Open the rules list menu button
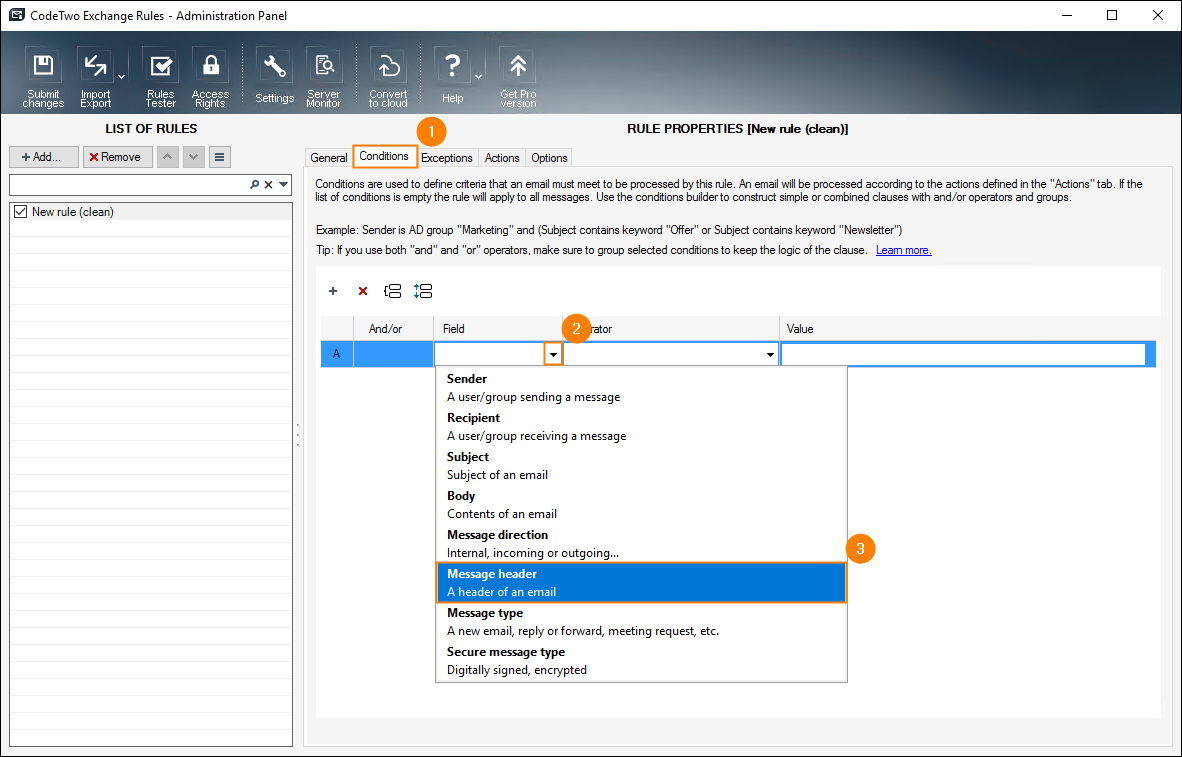The width and height of the screenshot is (1182, 757). pos(219,157)
